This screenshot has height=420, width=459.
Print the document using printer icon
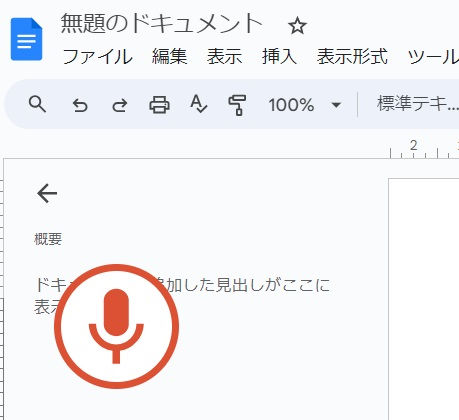(x=159, y=105)
